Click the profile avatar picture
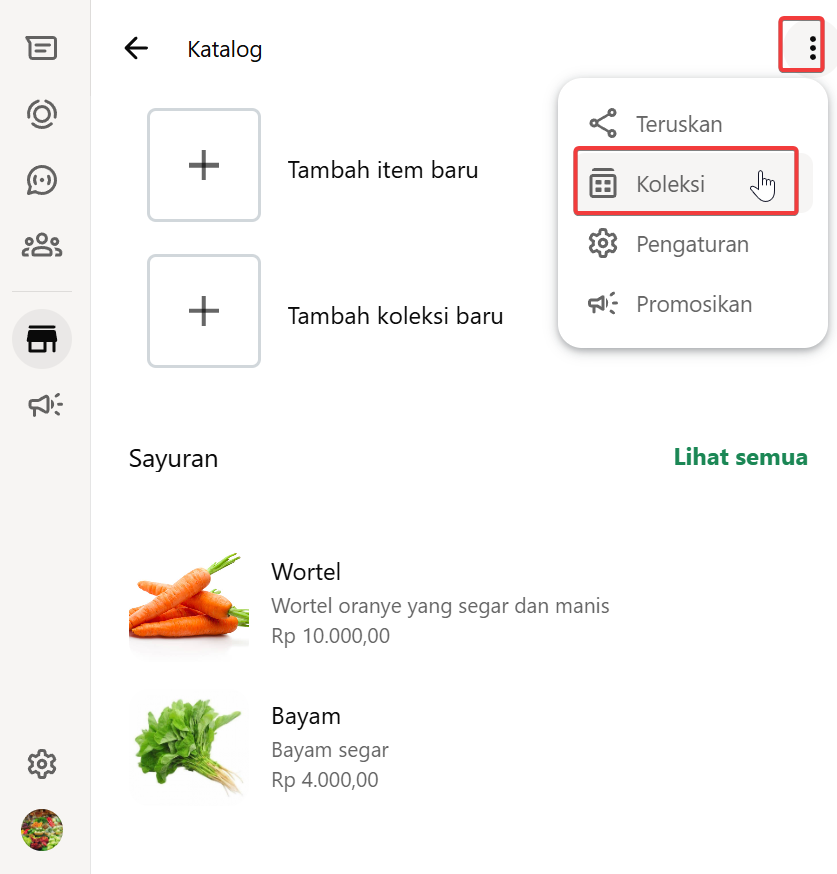The height and width of the screenshot is (874, 837). coord(42,830)
